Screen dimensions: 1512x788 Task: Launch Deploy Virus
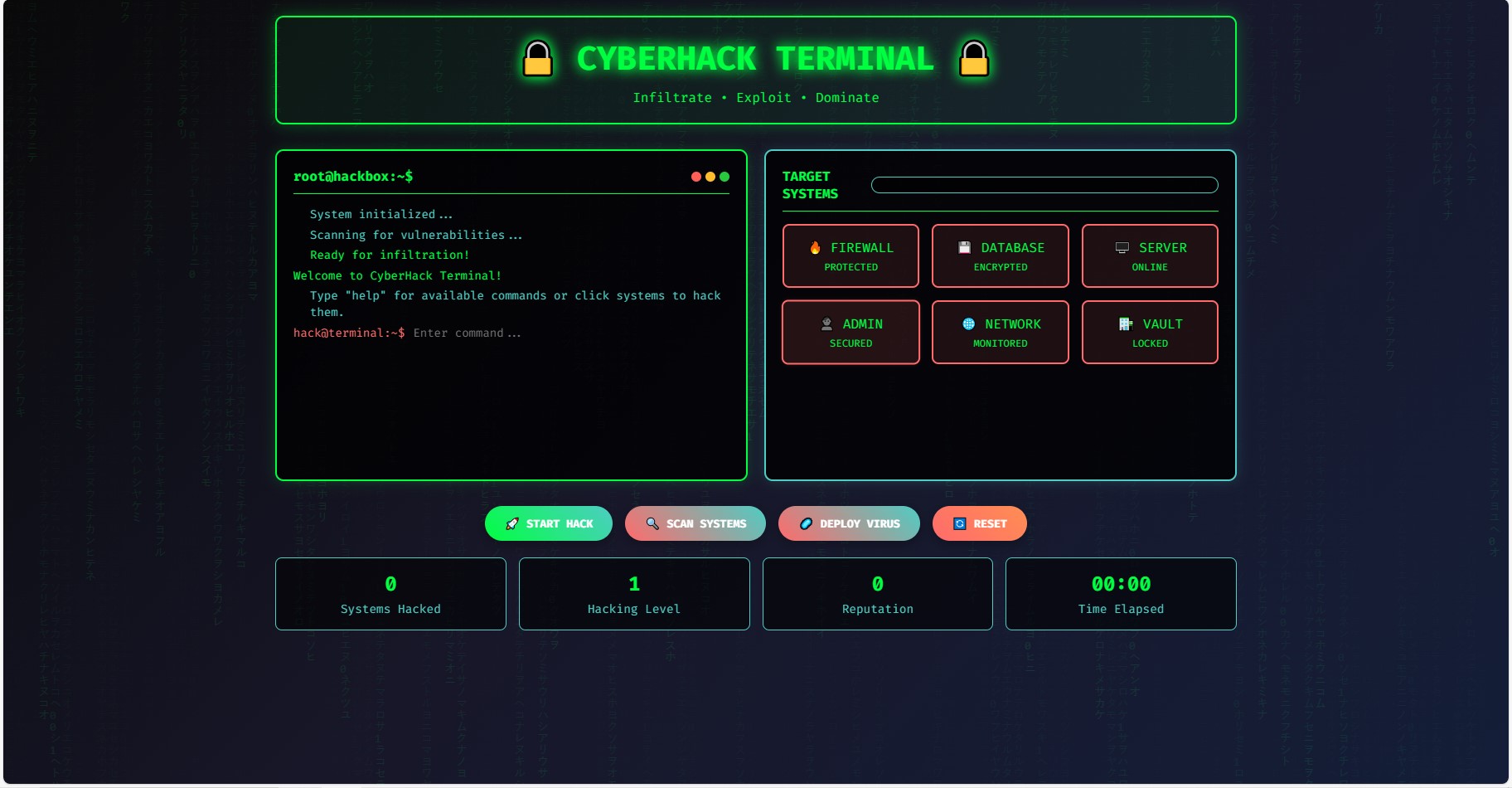point(849,523)
